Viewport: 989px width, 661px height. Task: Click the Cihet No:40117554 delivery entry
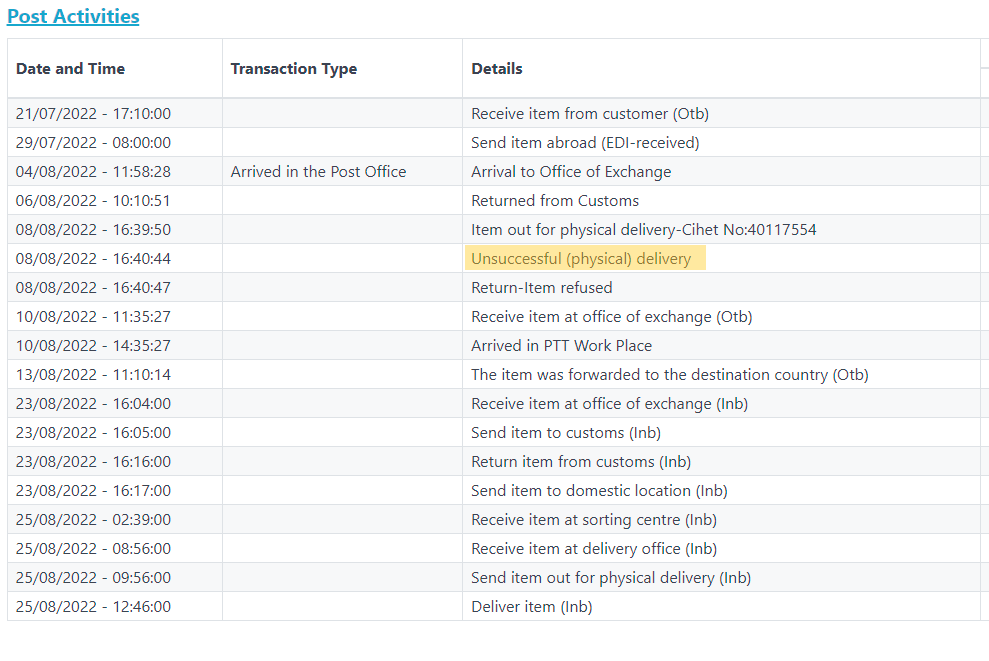tap(643, 230)
